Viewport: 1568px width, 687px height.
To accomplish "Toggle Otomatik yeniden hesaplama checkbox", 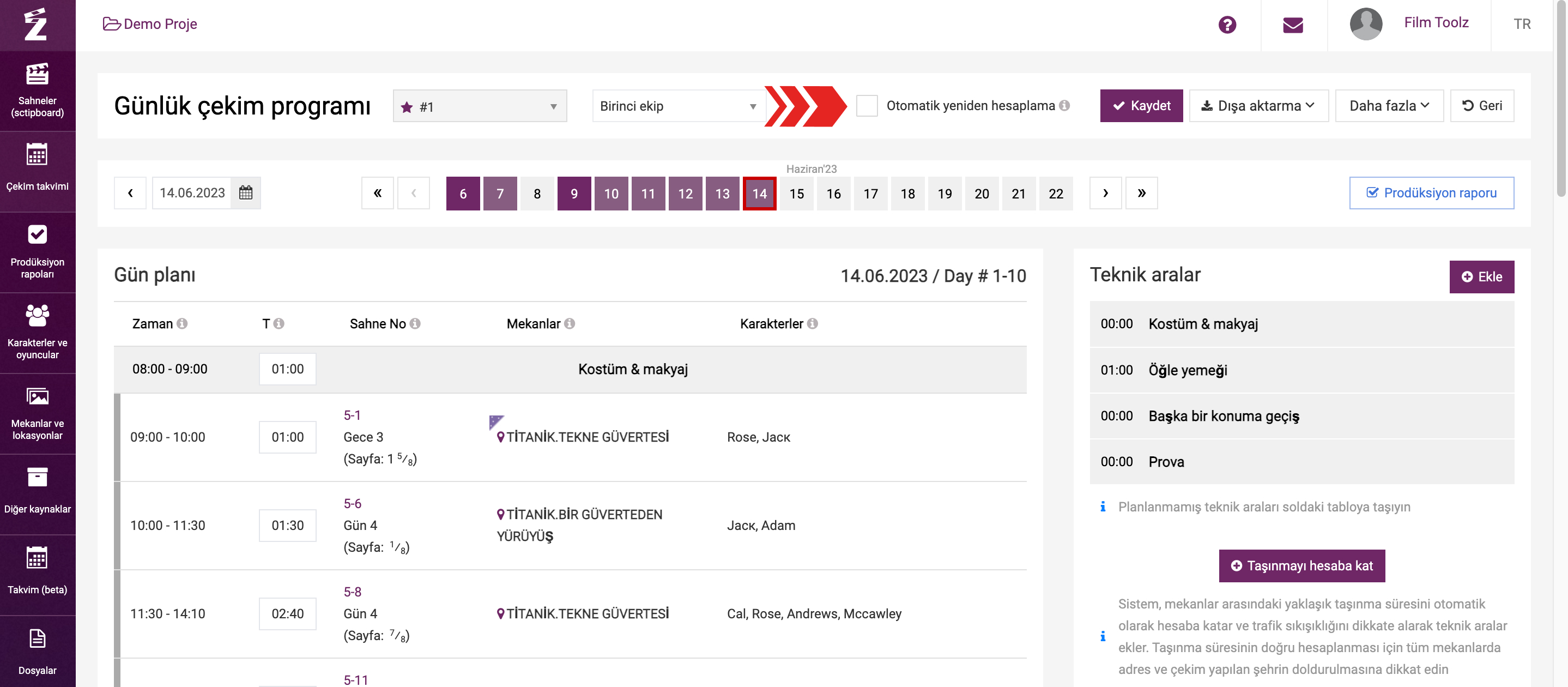I will pos(867,105).
